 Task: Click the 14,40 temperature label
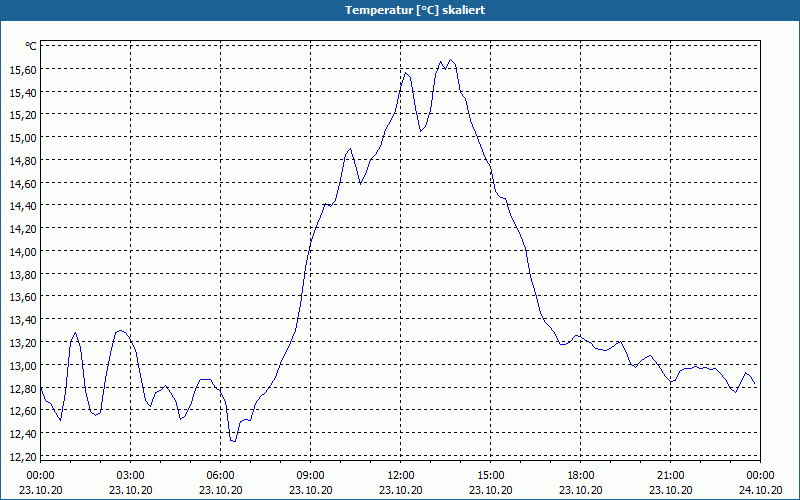23,206
